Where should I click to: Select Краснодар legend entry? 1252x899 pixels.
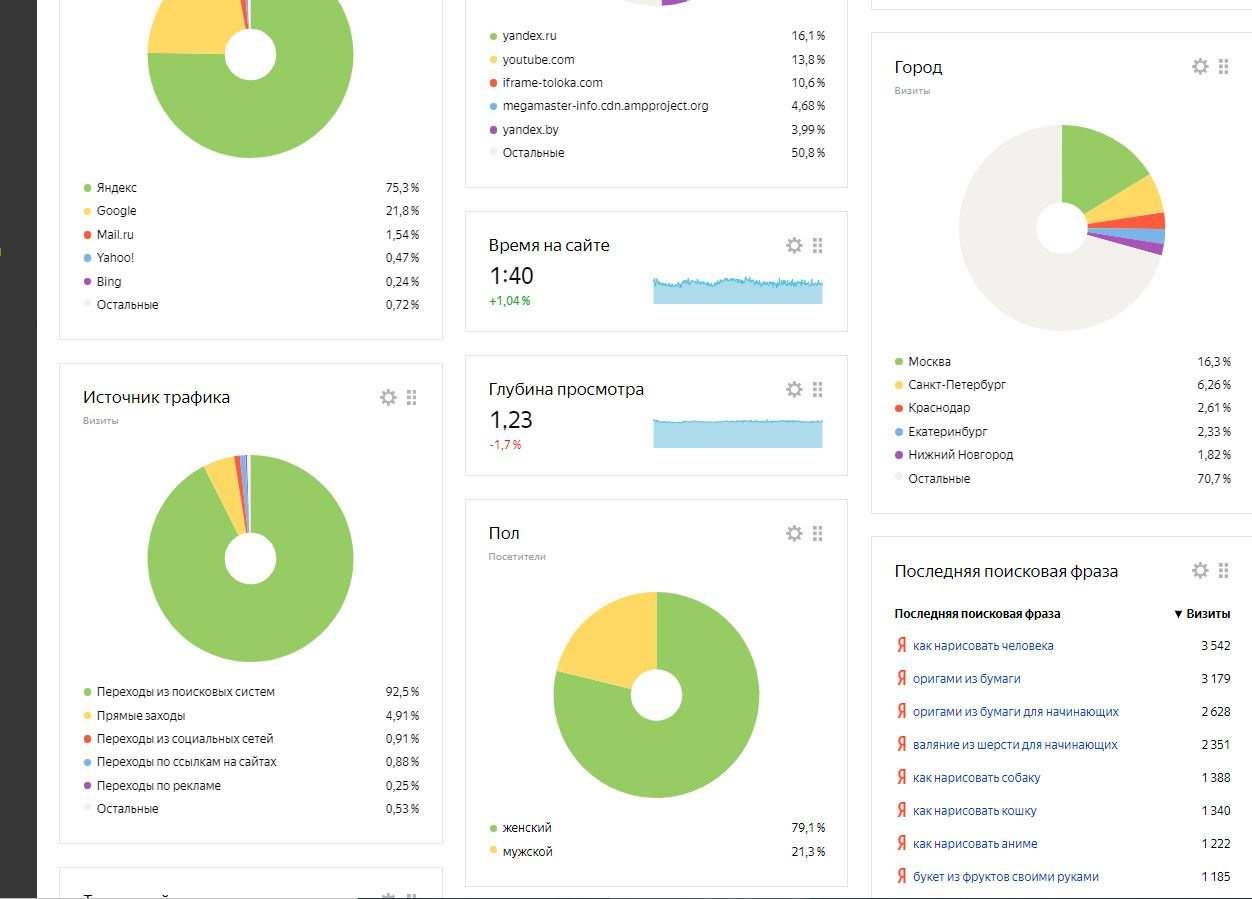click(939, 408)
